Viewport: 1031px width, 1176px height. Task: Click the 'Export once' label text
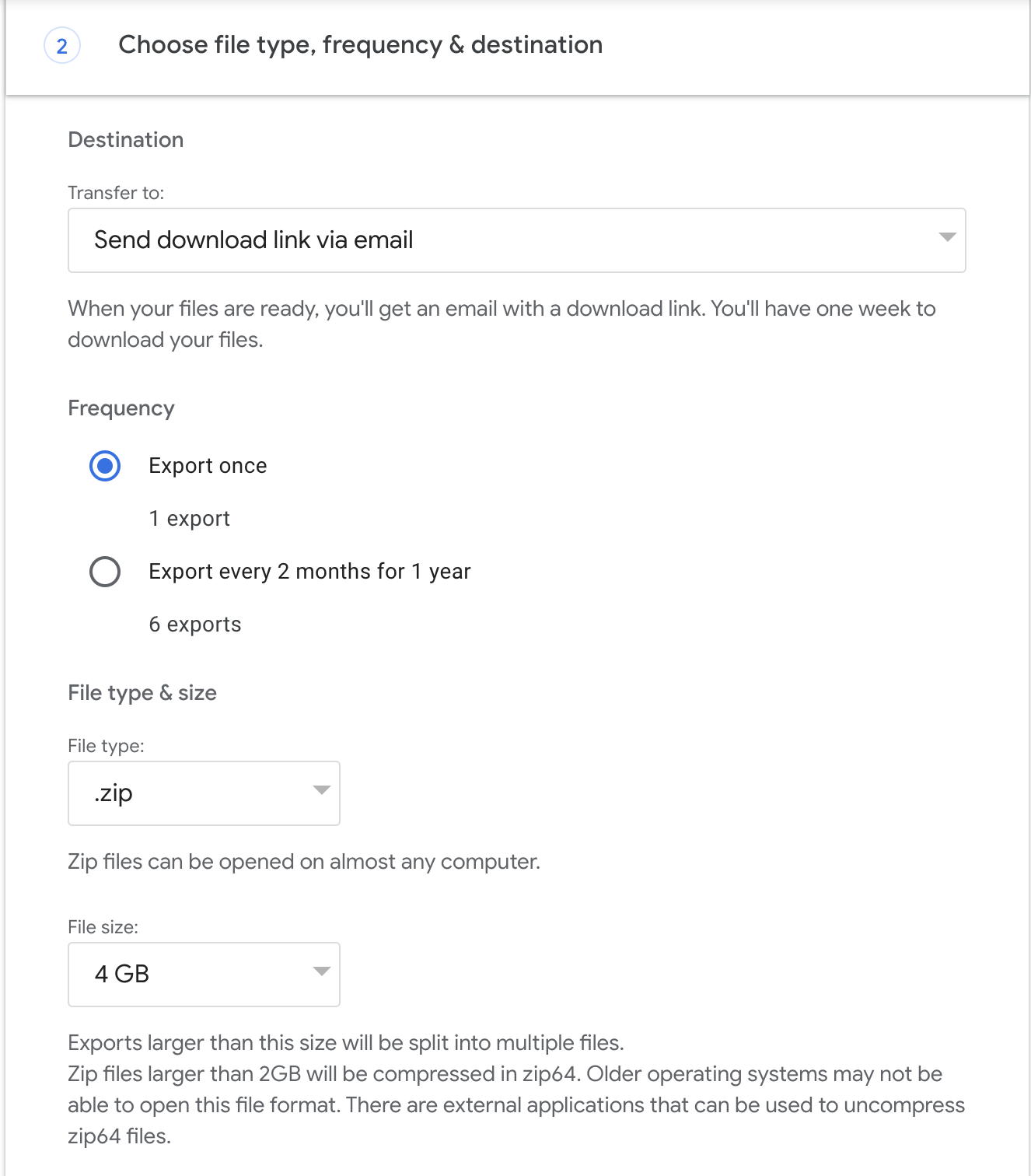[208, 466]
